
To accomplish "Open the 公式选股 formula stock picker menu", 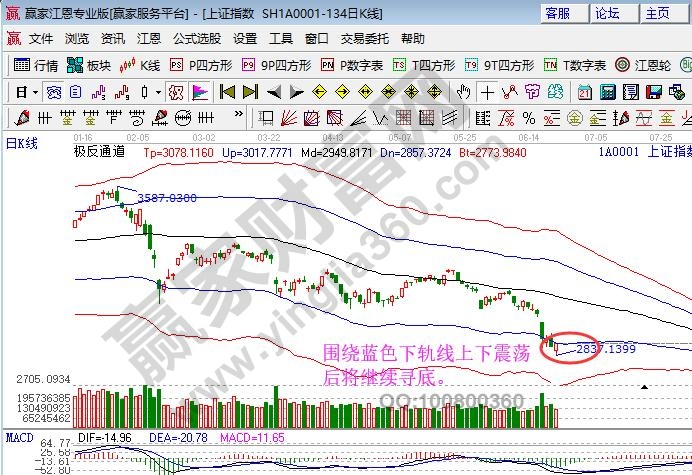I will (196, 39).
